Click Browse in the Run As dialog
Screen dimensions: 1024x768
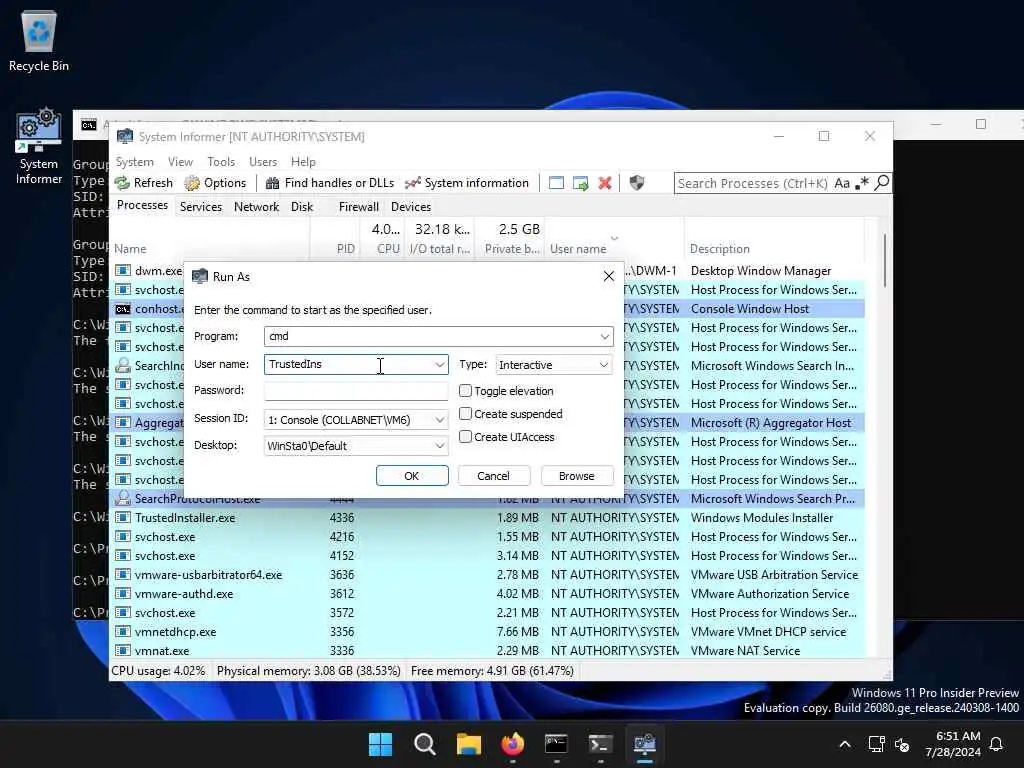[x=577, y=475]
